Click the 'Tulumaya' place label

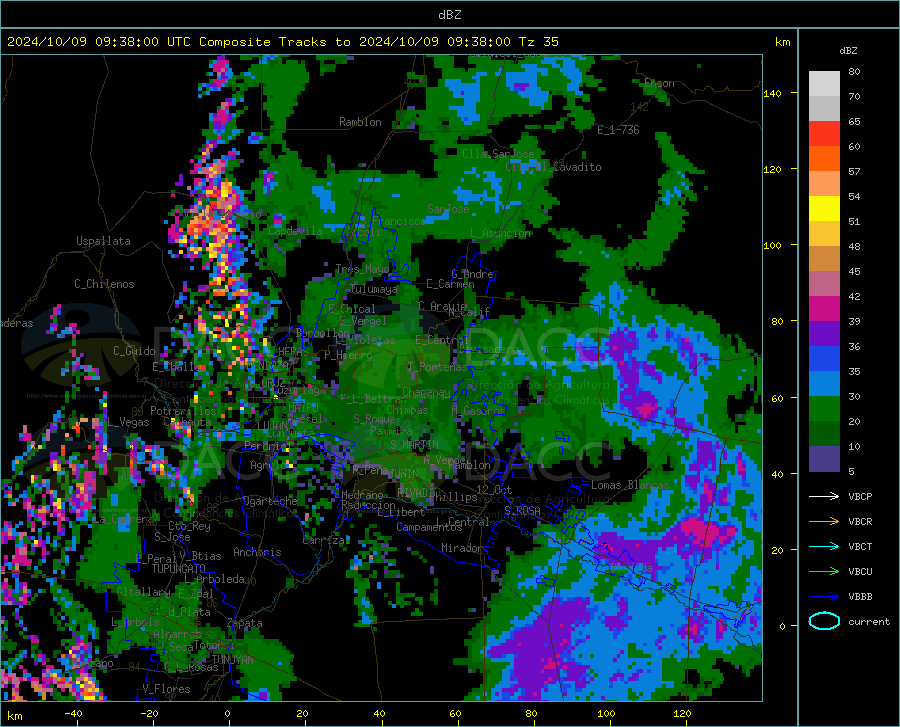[x=373, y=289]
